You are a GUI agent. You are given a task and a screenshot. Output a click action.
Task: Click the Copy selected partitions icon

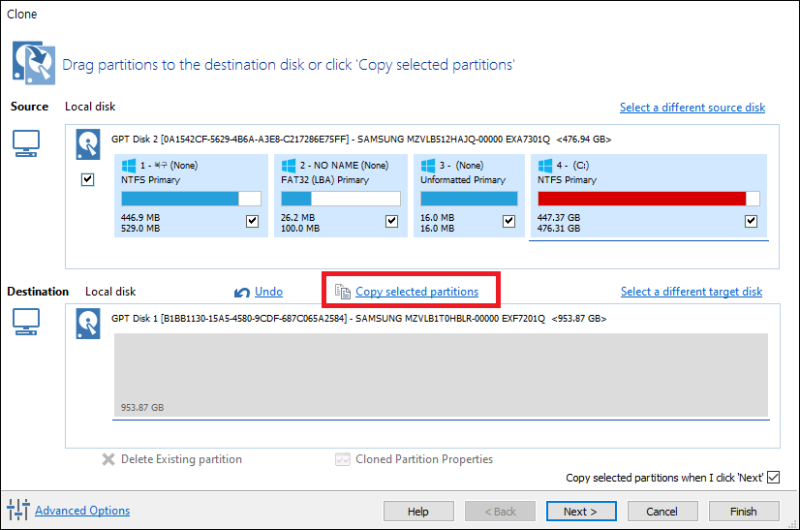pos(343,291)
